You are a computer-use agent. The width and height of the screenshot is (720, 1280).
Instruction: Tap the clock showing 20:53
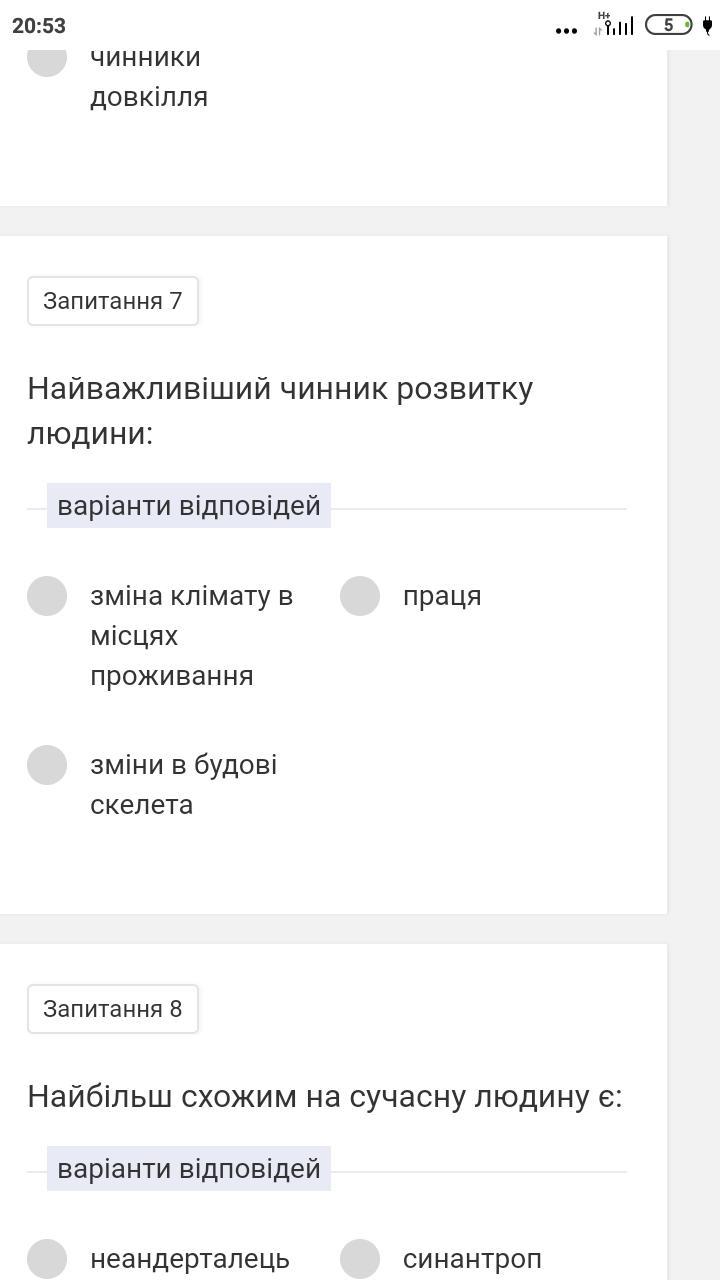[x=39, y=26]
